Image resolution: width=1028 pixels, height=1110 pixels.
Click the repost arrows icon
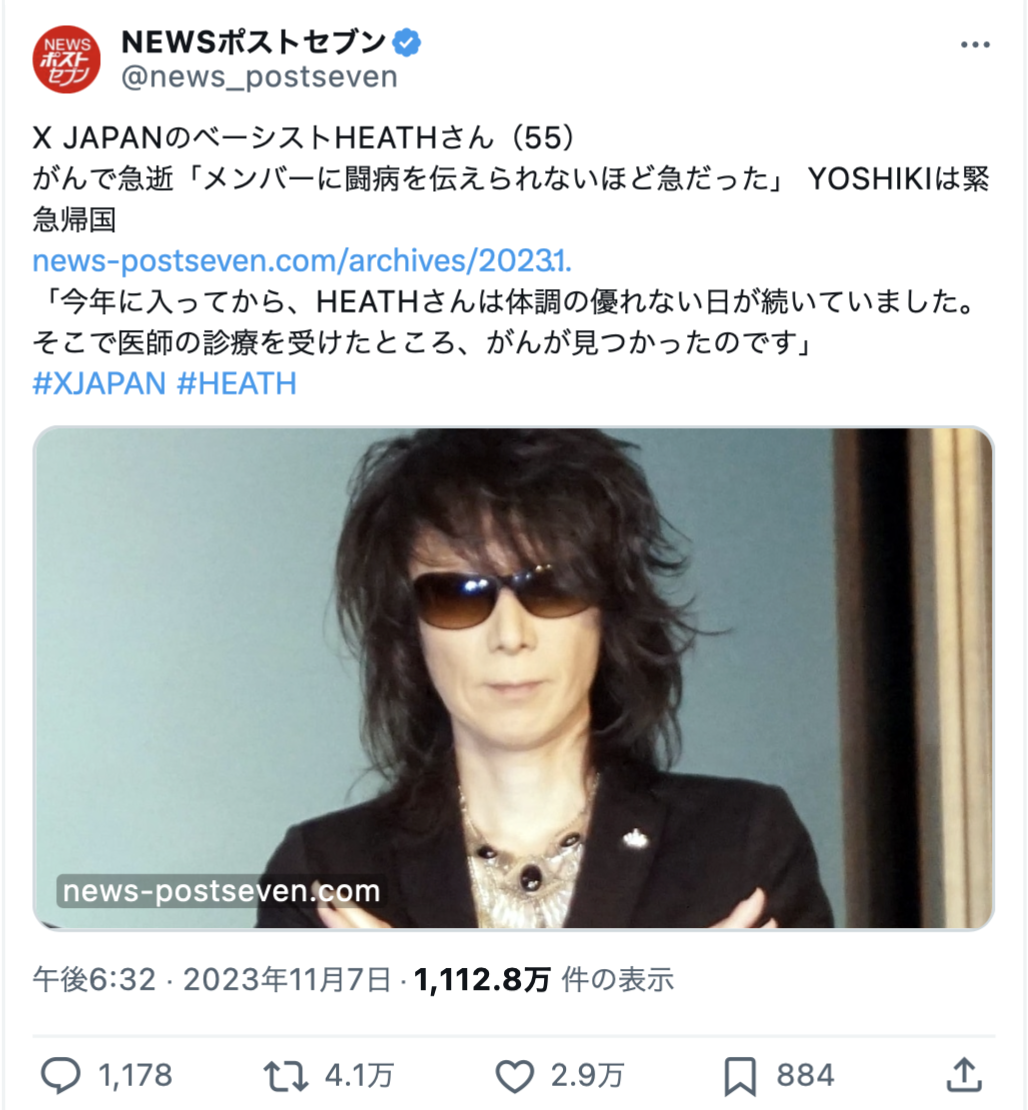click(x=285, y=1076)
